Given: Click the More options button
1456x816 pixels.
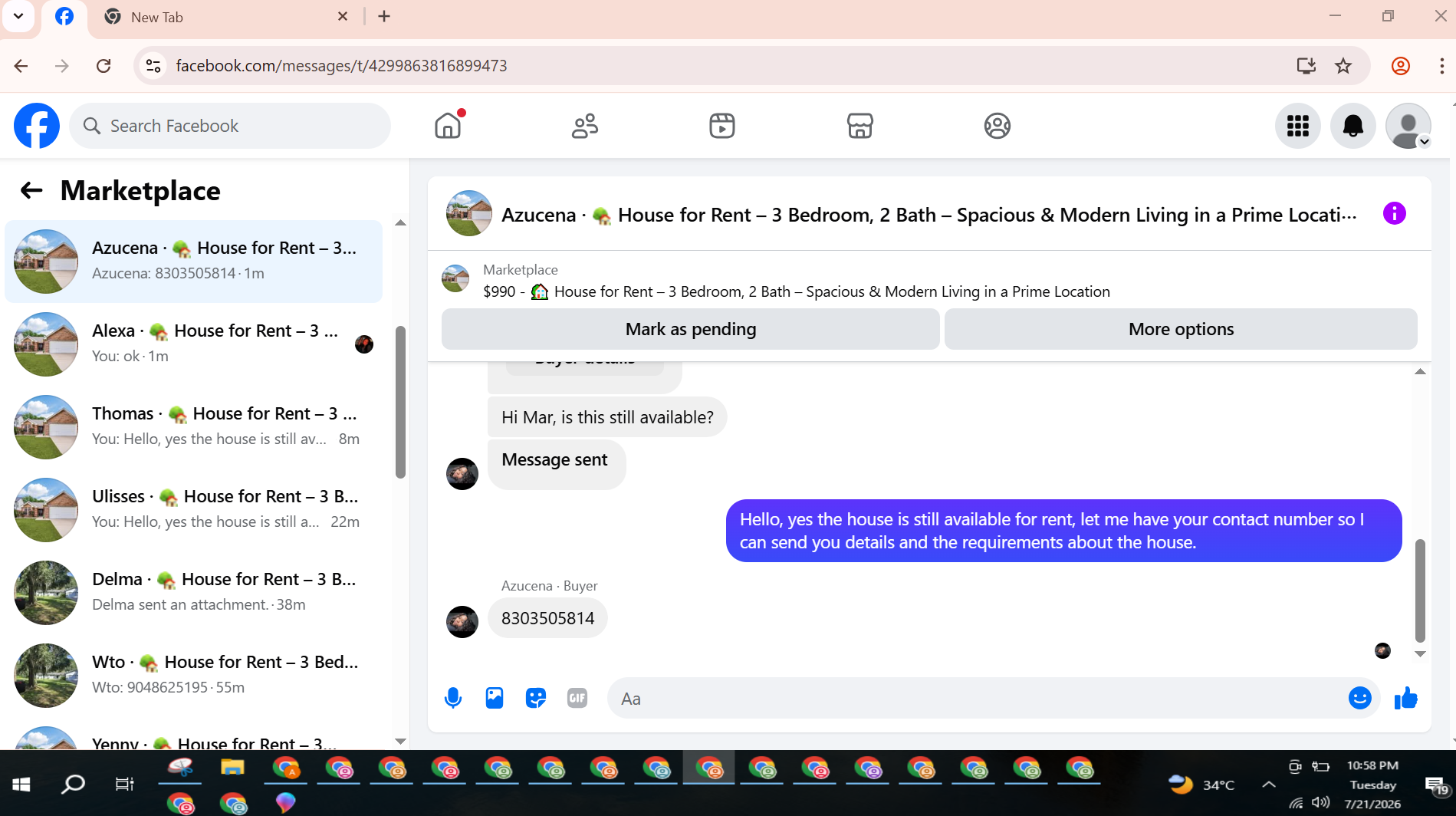Looking at the screenshot, I should [x=1181, y=329].
